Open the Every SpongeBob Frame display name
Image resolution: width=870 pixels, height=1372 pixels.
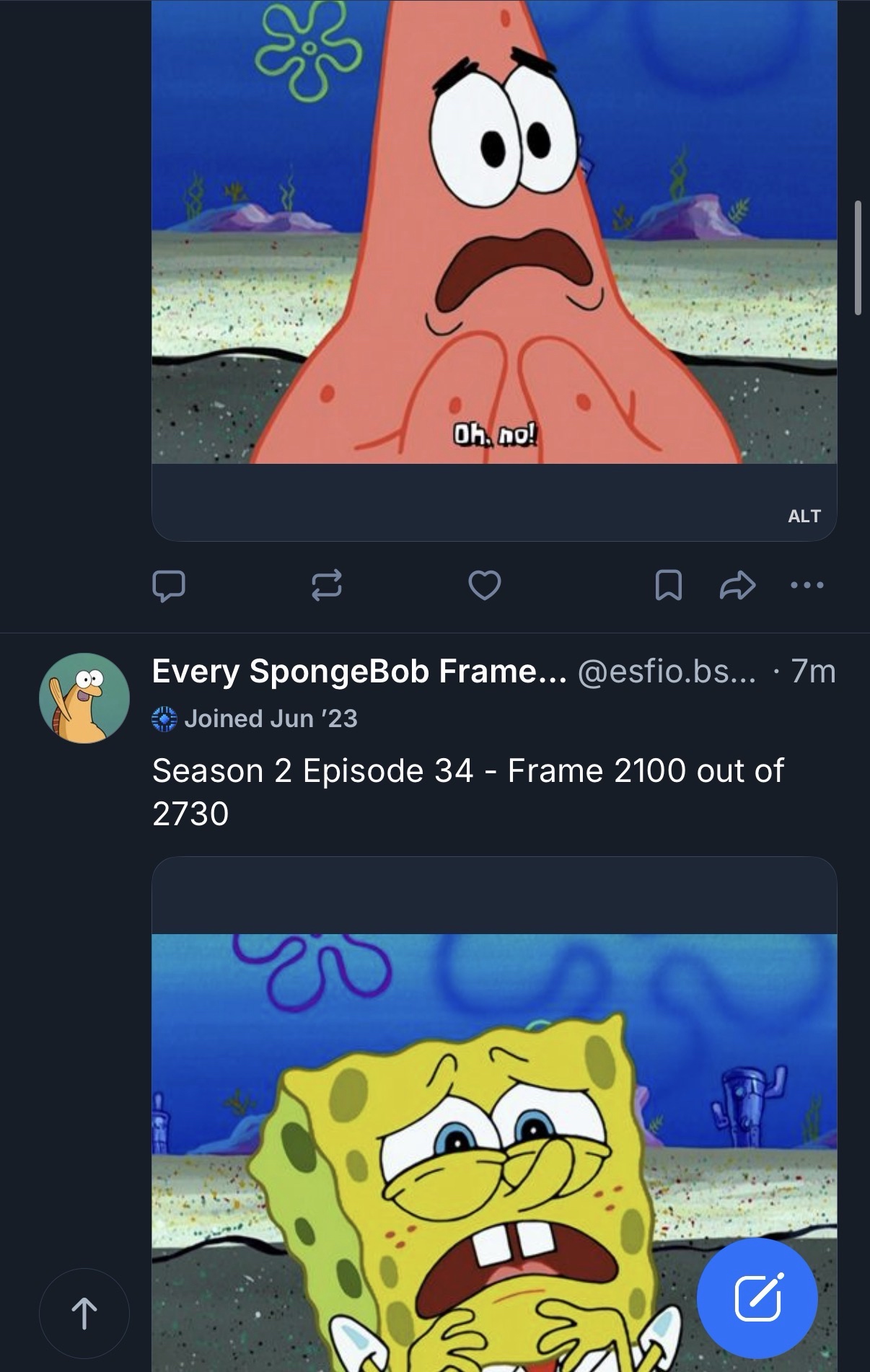(x=359, y=672)
